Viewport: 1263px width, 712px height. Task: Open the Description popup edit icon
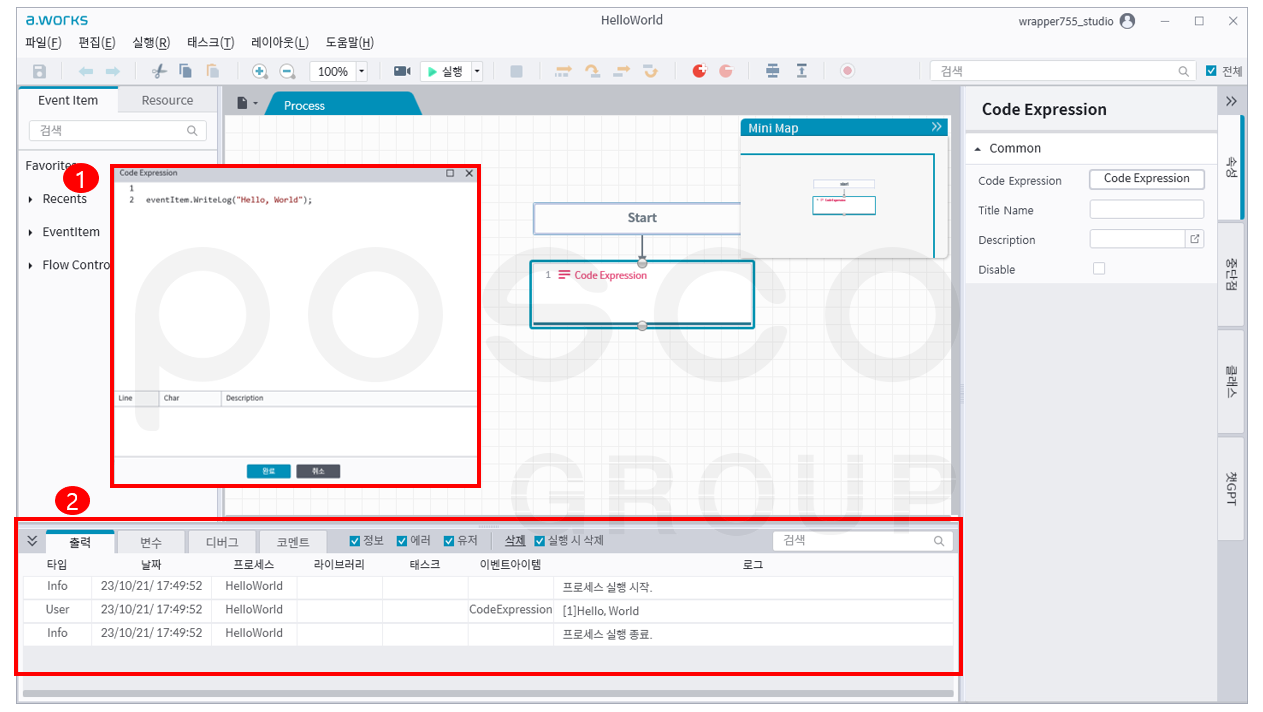click(1195, 239)
